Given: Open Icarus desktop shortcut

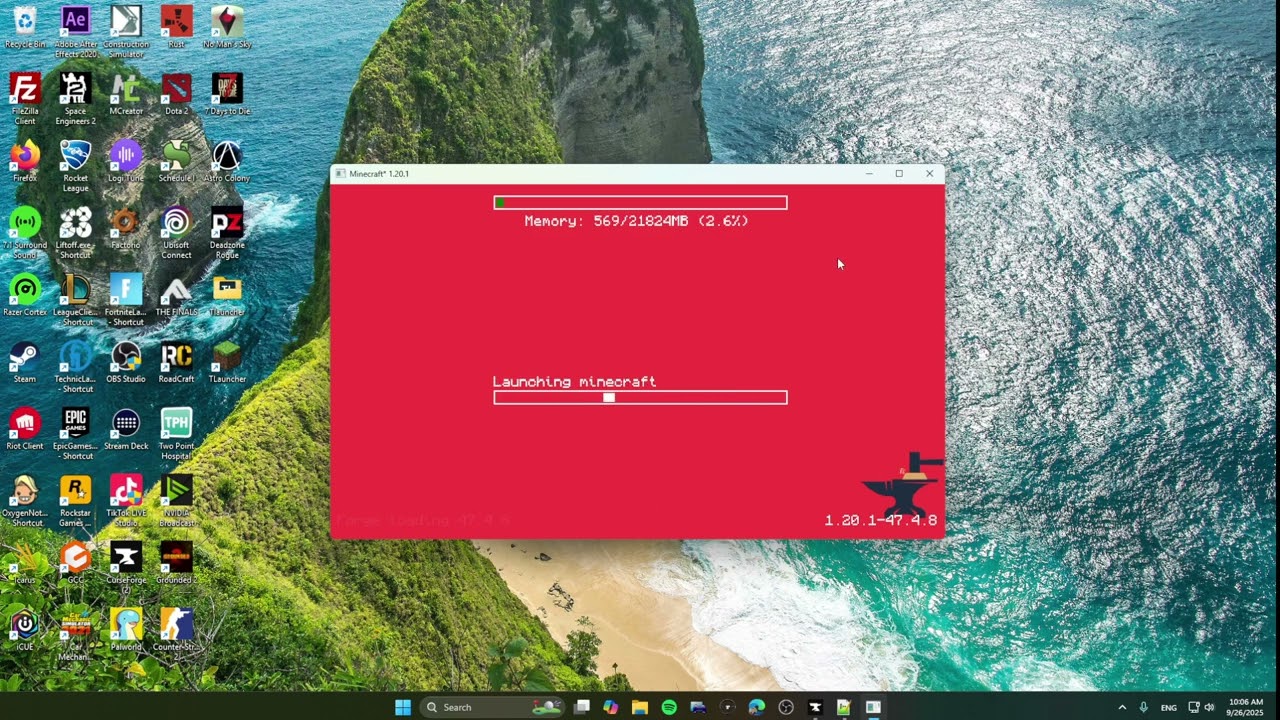Looking at the screenshot, I should point(25,563).
